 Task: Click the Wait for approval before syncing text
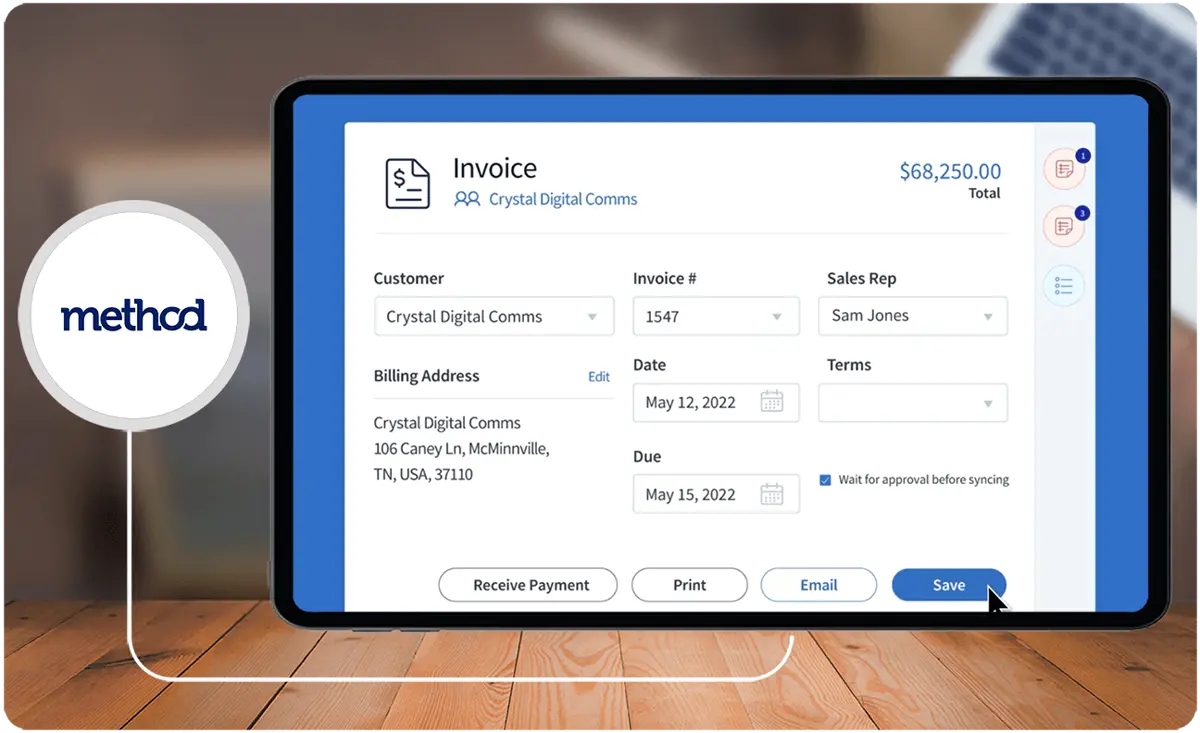pyautogui.click(x=924, y=480)
